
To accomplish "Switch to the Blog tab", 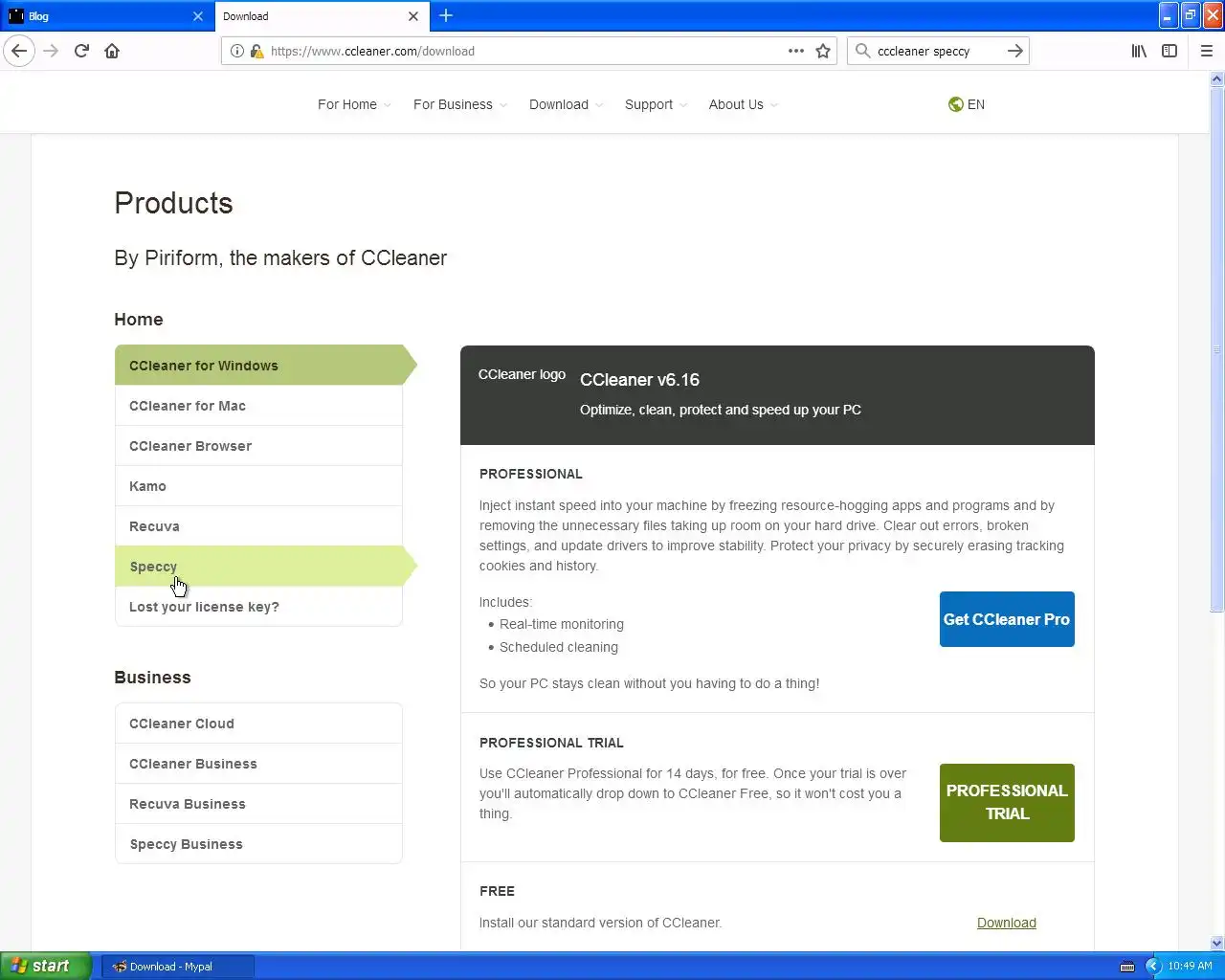I will [x=106, y=16].
